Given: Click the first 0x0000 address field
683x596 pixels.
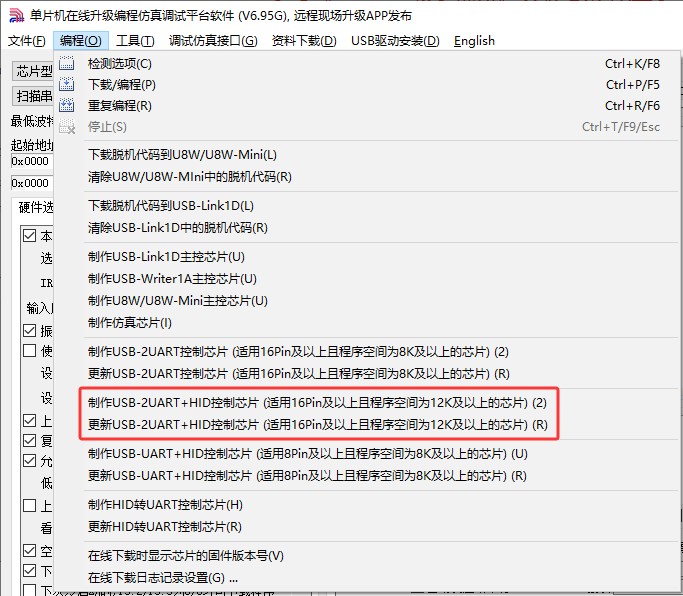Looking at the screenshot, I should (32, 161).
